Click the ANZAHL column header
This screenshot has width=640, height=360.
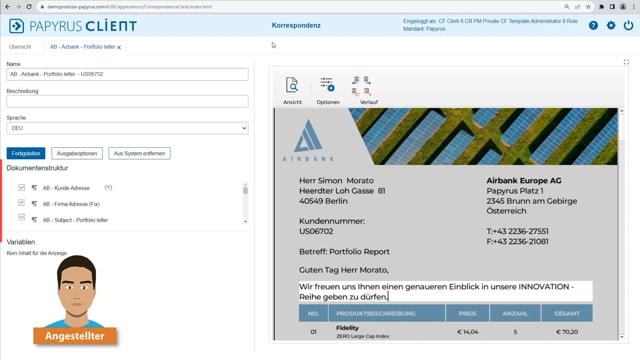point(515,313)
